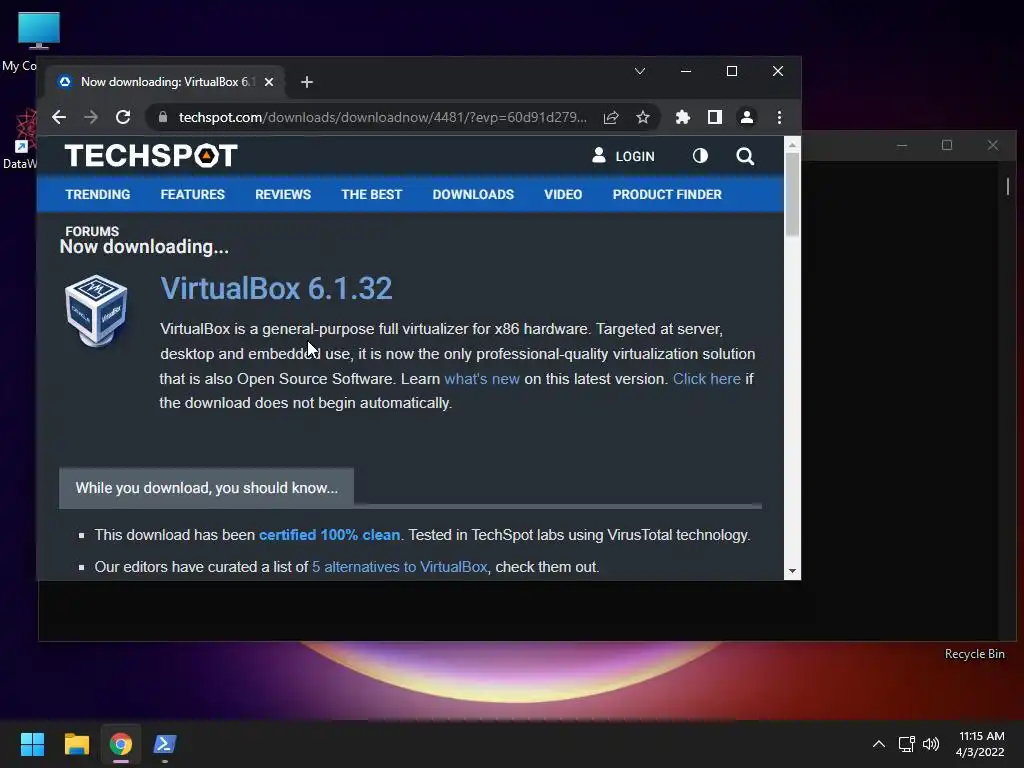Open the VIDEO section
Viewport: 1024px width, 768px height.
(x=563, y=195)
